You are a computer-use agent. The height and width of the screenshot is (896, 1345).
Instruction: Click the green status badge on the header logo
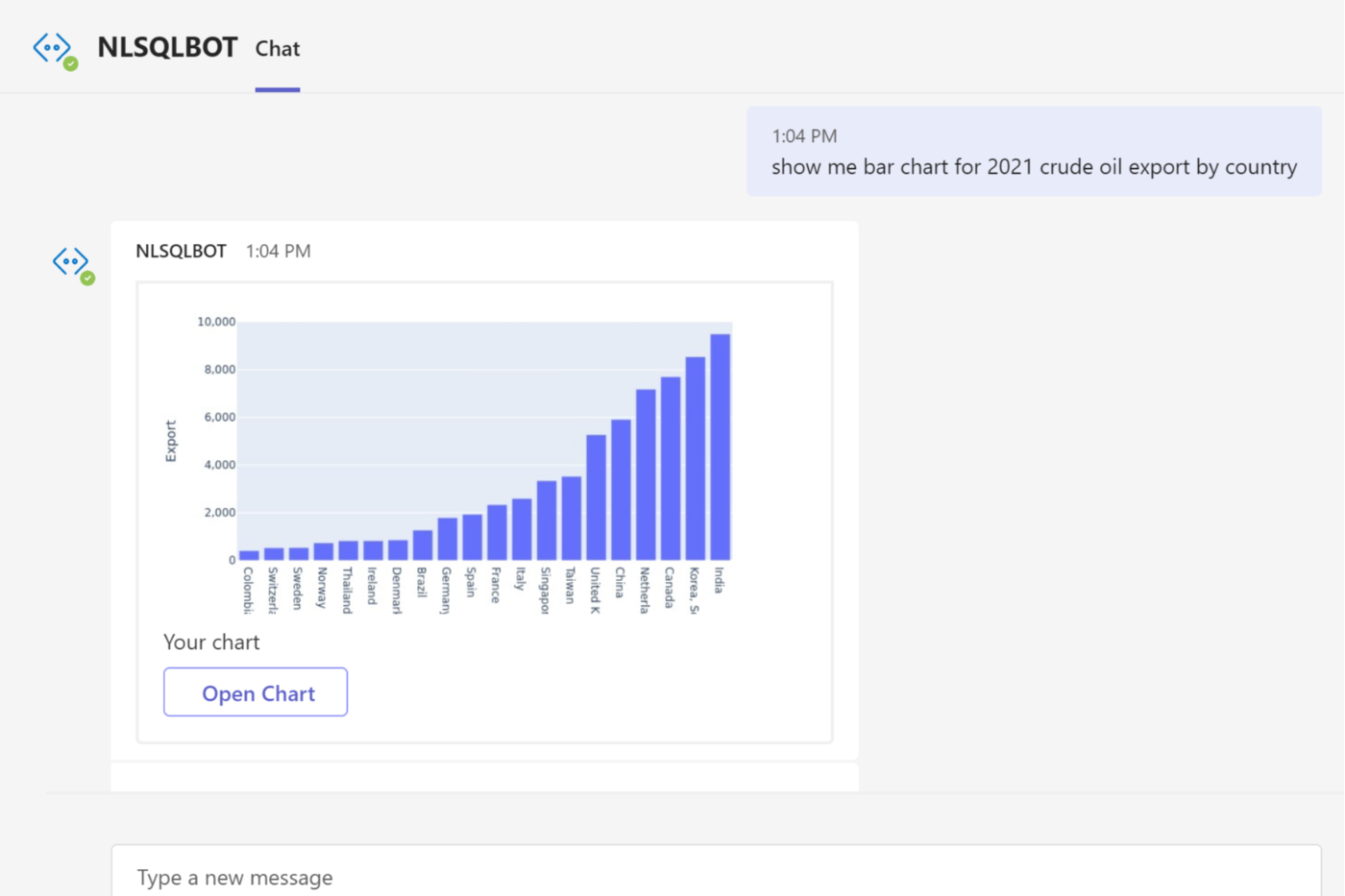(71, 64)
